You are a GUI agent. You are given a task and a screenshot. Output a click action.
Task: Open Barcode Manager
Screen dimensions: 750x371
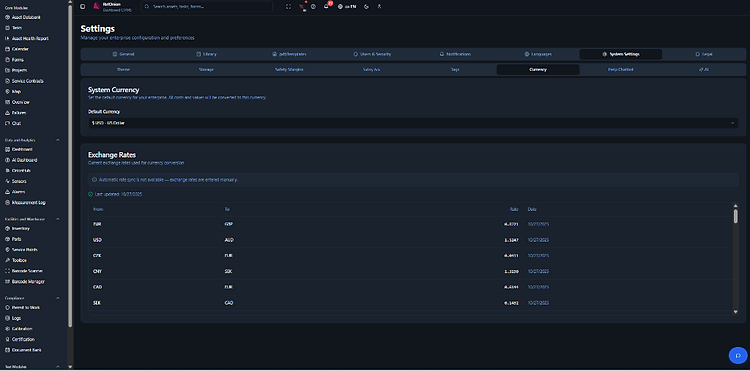coord(24,282)
